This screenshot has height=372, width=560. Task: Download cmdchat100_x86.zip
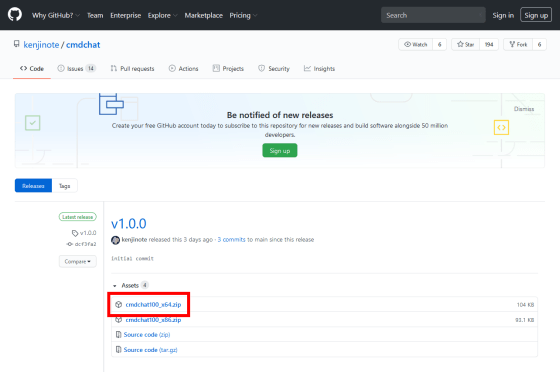pos(153,320)
